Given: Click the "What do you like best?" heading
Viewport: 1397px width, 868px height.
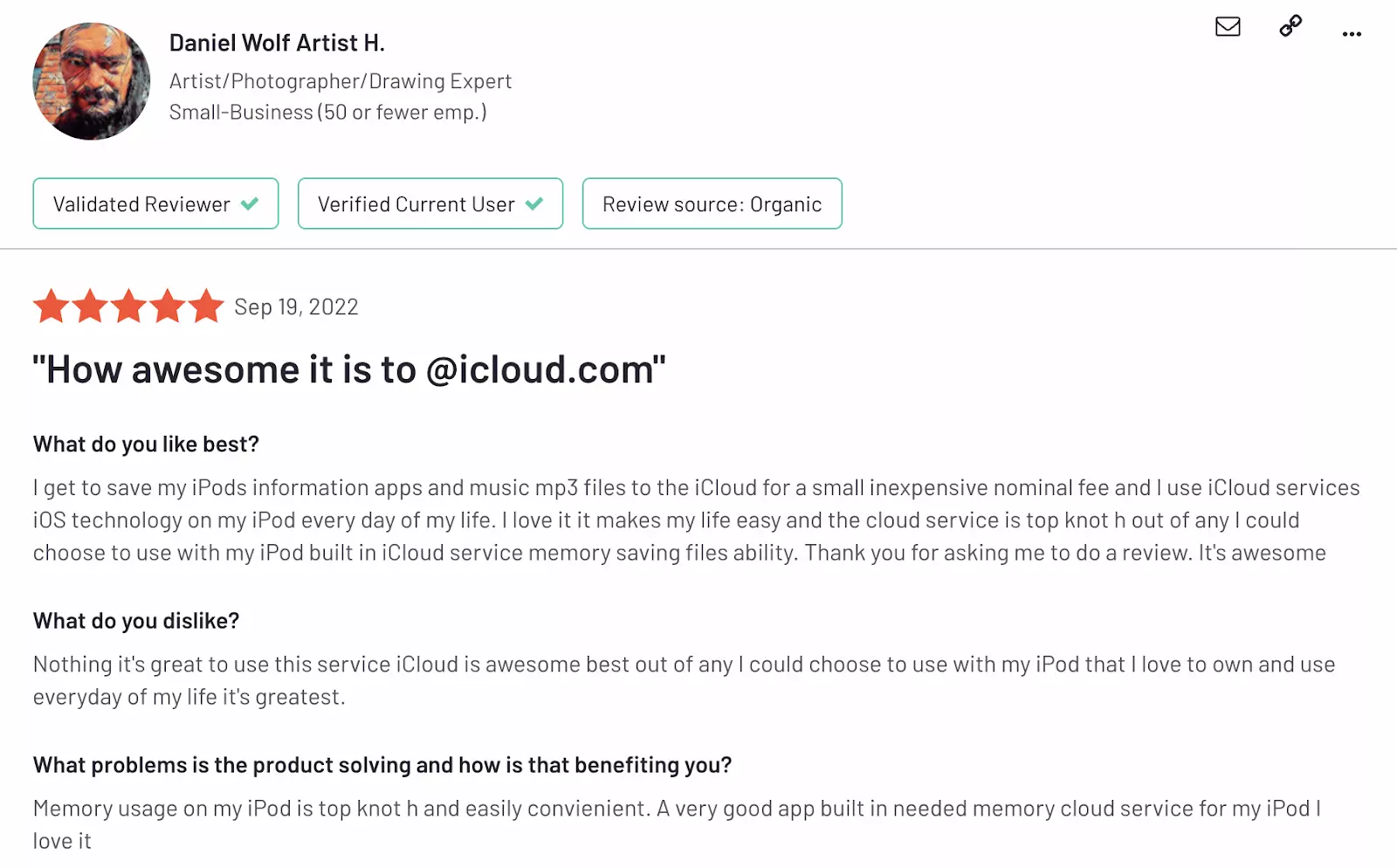Looking at the screenshot, I should point(146,444).
